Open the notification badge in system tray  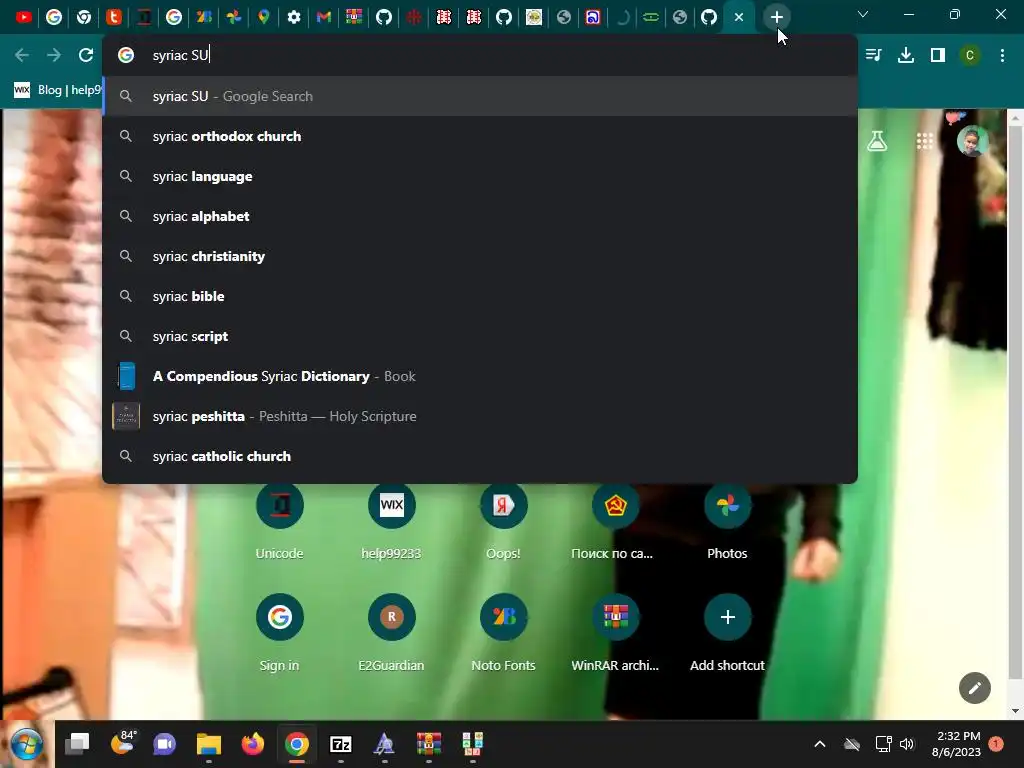click(x=996, y=744)
